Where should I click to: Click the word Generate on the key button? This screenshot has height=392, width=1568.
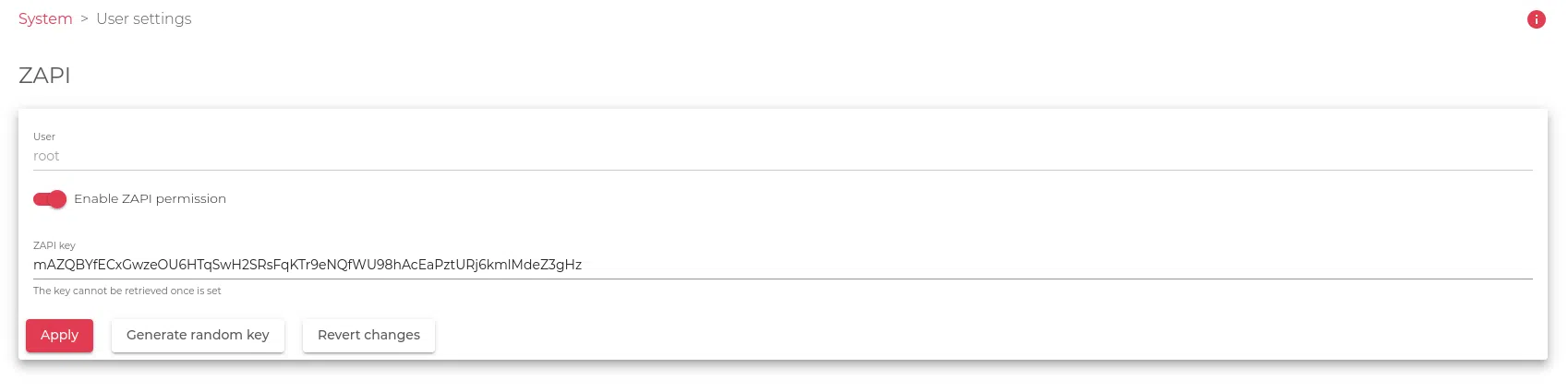pos(157,336)
